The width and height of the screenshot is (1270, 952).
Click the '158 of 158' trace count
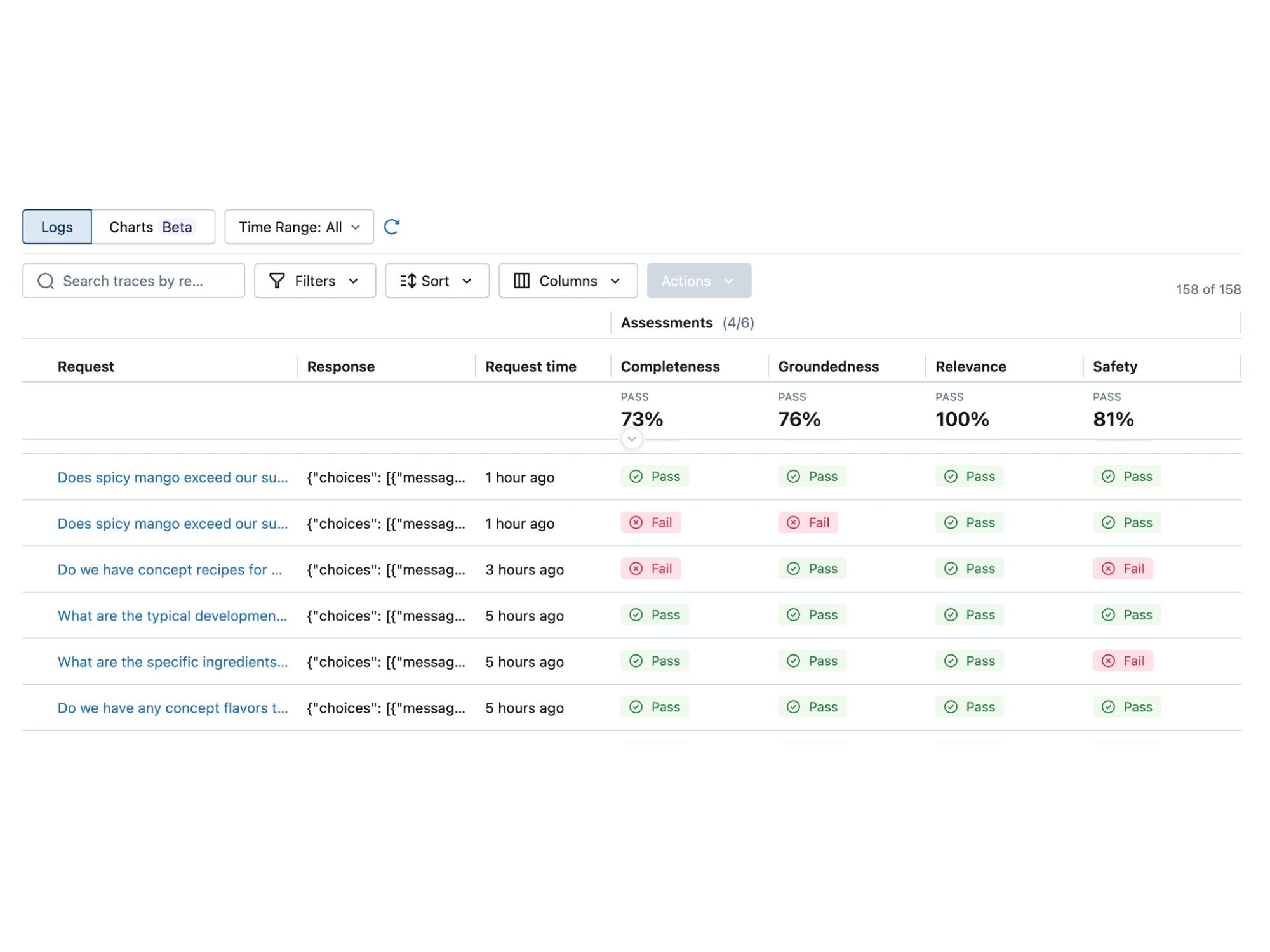pos(1208,289)
